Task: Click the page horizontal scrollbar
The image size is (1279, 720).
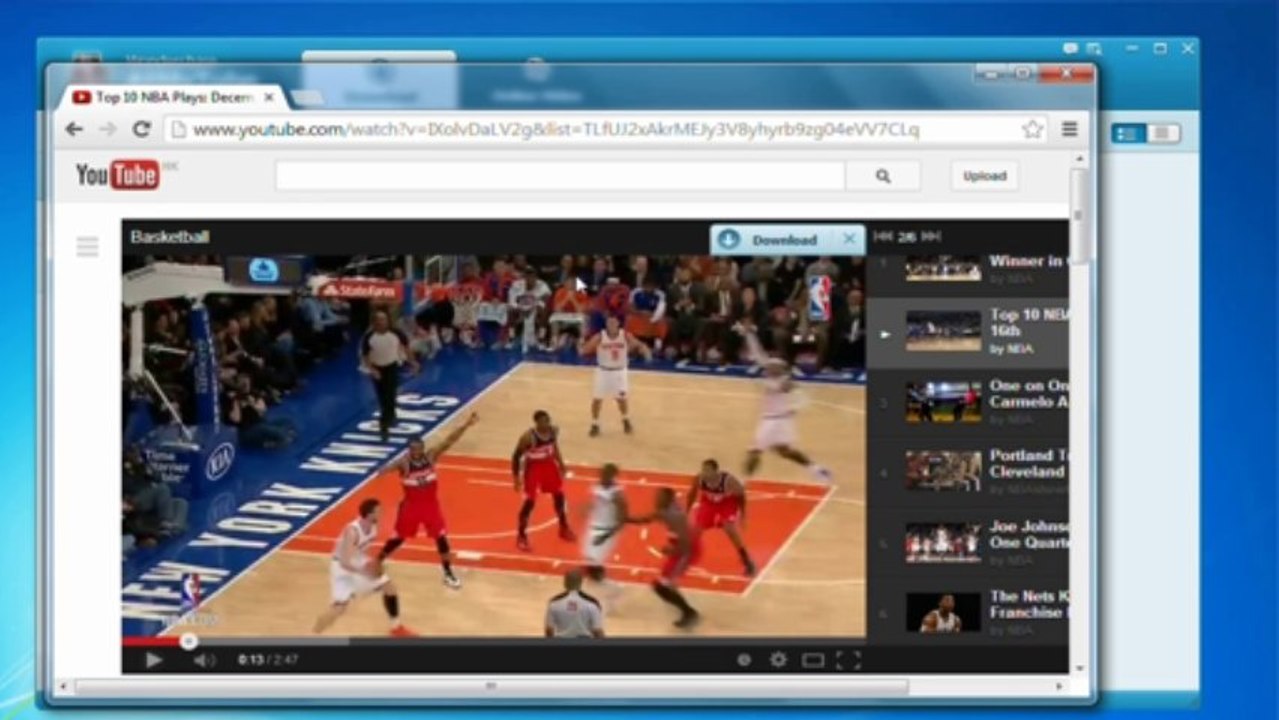Action: pos(490,686)
